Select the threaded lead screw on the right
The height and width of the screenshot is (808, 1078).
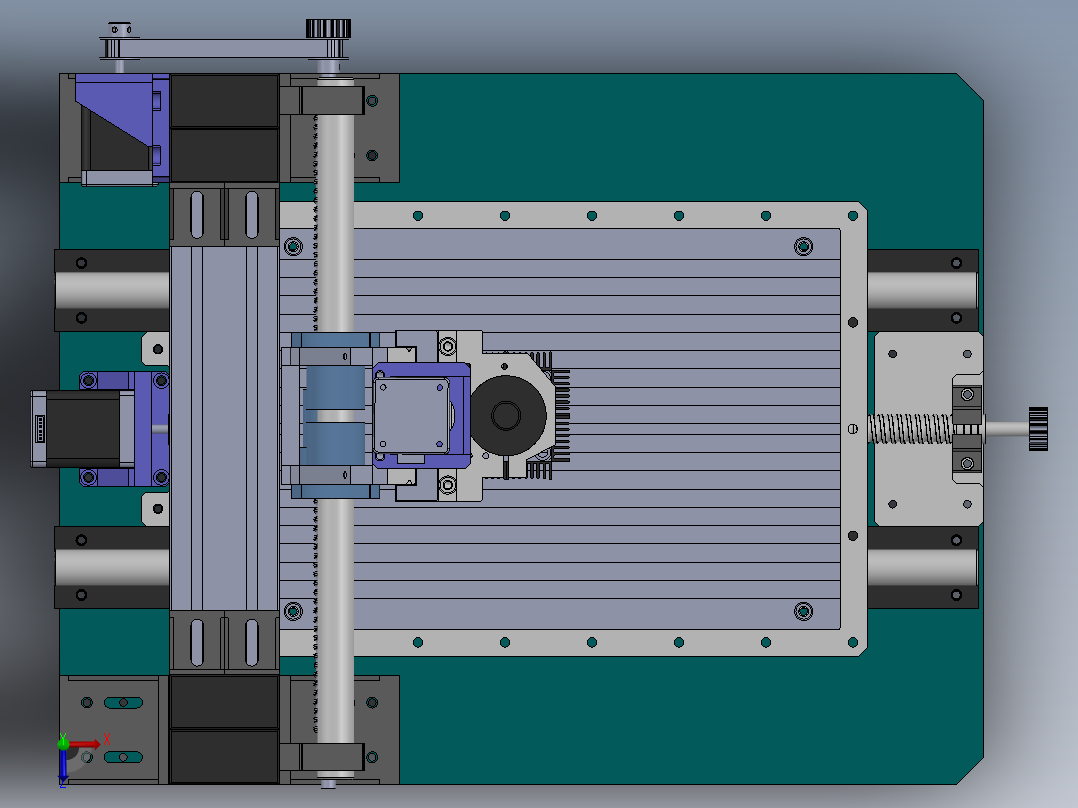[x=911, y=429]
